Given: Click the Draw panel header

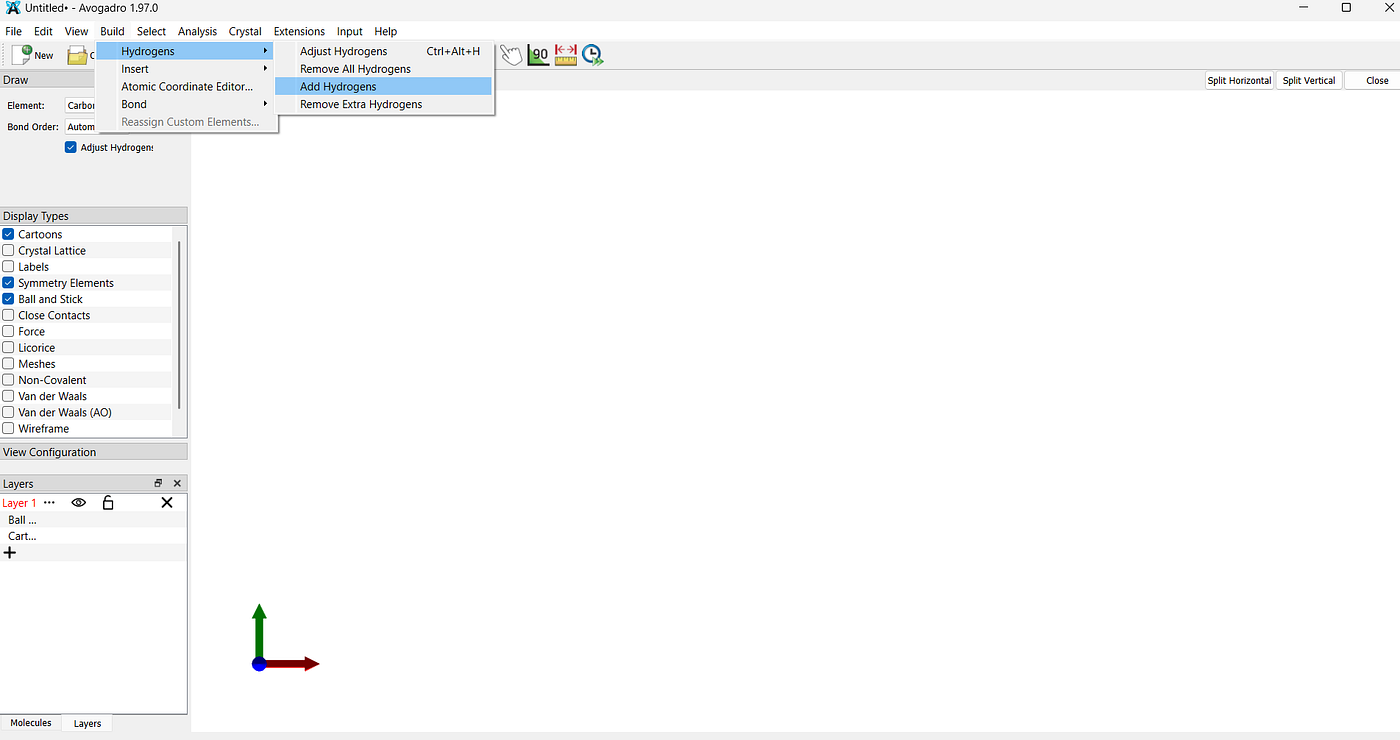Looking at the screenshot, I should click(x=94, y=80).
